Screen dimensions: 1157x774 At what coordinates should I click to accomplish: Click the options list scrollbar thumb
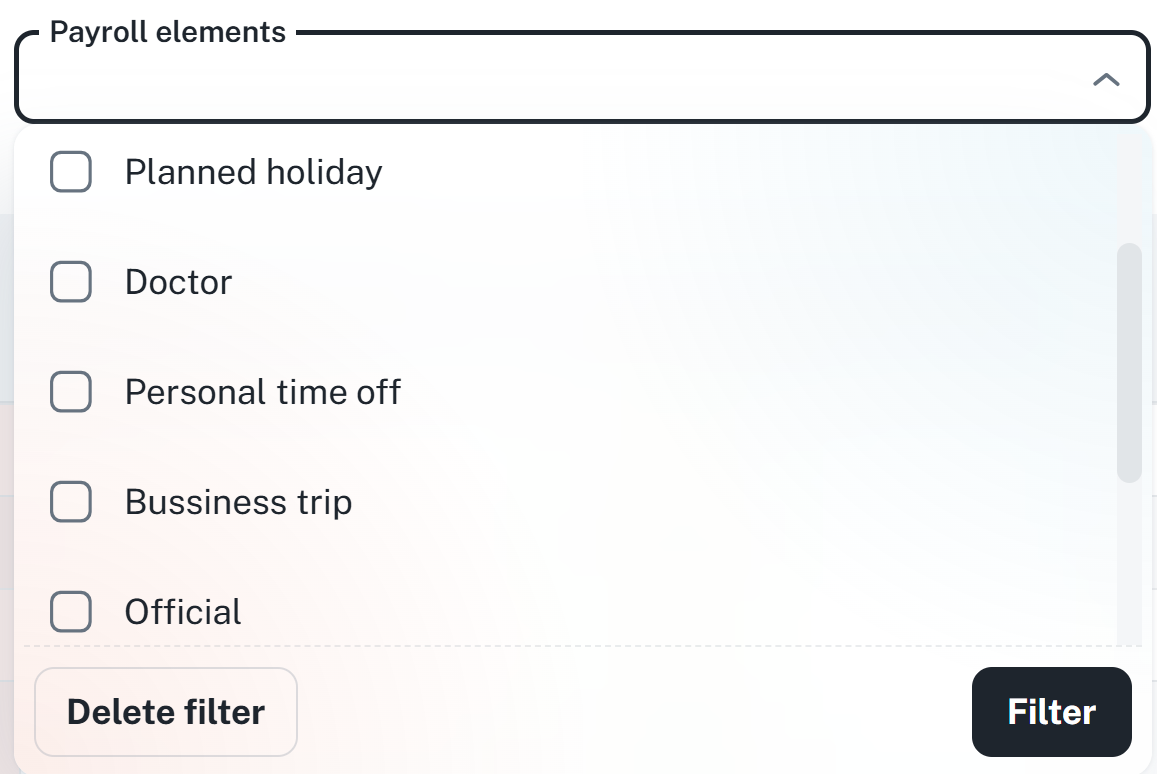1128,362
